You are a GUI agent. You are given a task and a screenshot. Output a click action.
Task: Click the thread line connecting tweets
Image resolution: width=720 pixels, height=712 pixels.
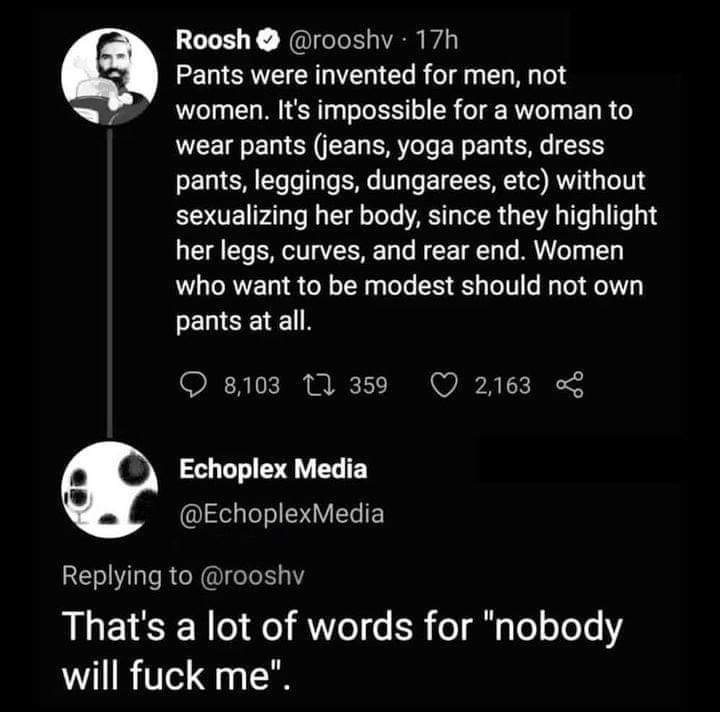point(110,283)
